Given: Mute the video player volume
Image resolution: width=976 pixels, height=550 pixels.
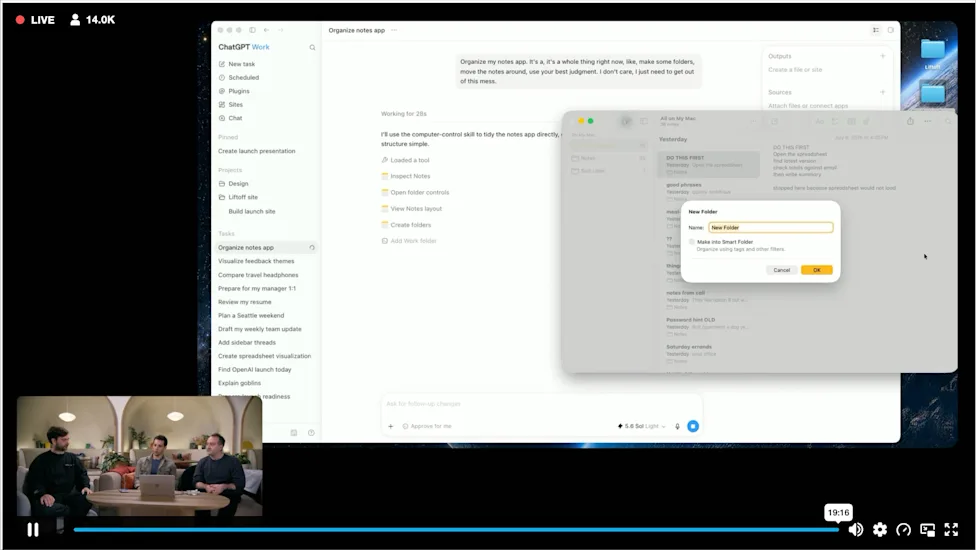Looking at the screenshot, I should coord(856,529).
